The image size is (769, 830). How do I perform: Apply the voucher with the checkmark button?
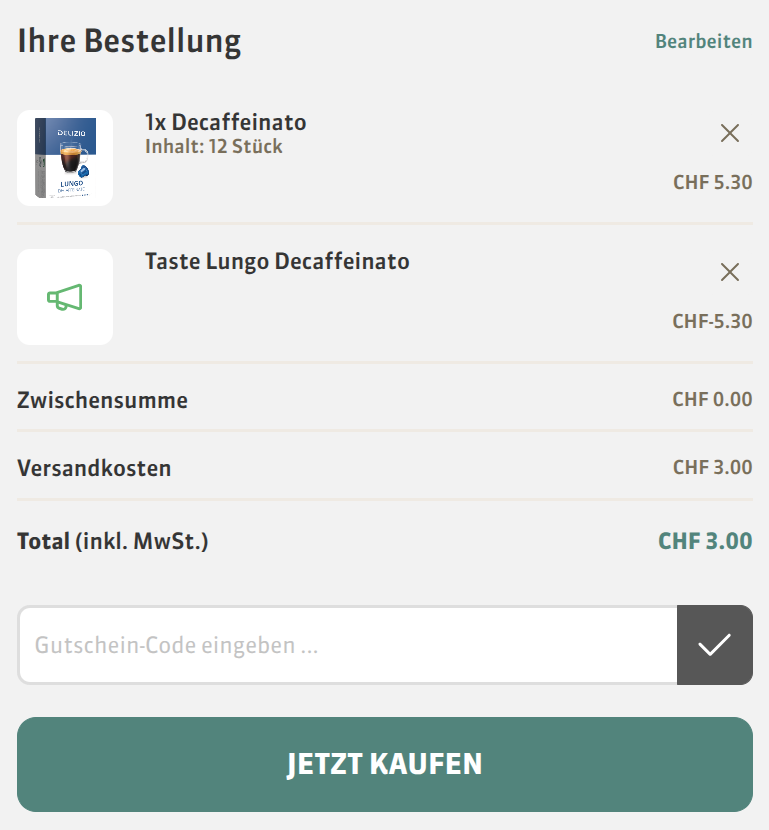(714, 645)
